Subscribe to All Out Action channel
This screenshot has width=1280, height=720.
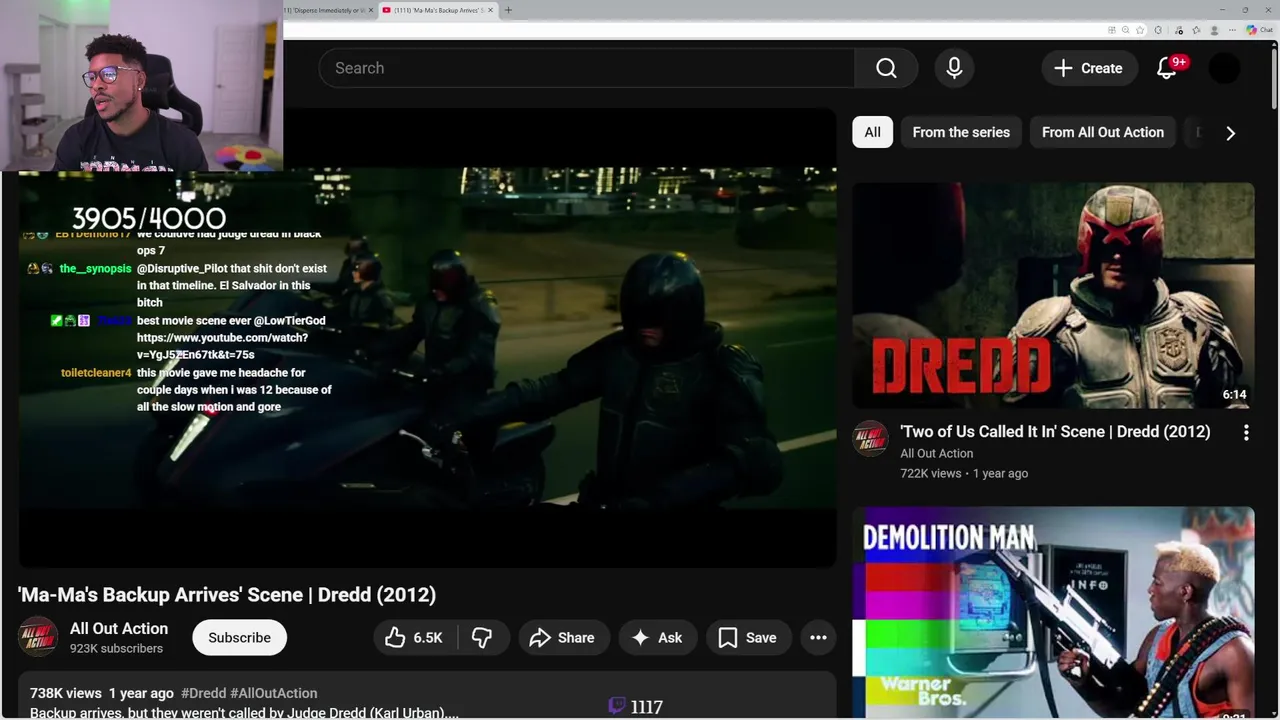pyautogui.click(x=239, y=638)
